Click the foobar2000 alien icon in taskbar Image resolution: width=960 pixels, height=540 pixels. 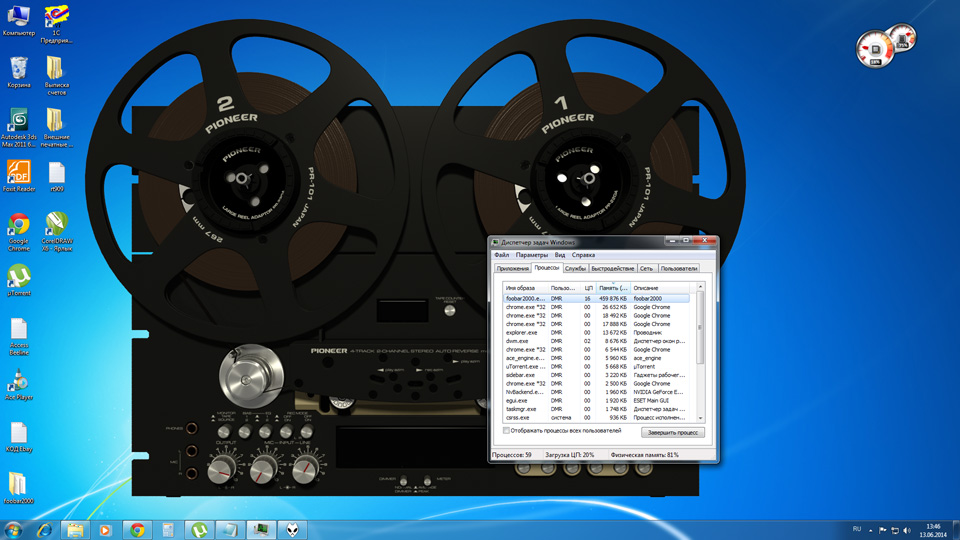293,530
